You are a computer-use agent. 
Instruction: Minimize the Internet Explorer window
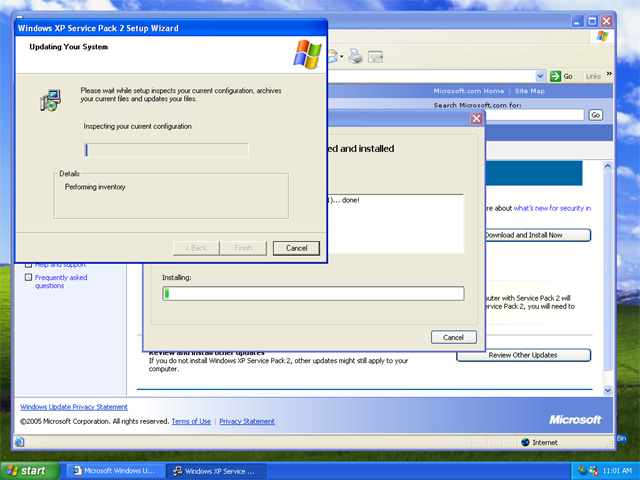[577, 21]
